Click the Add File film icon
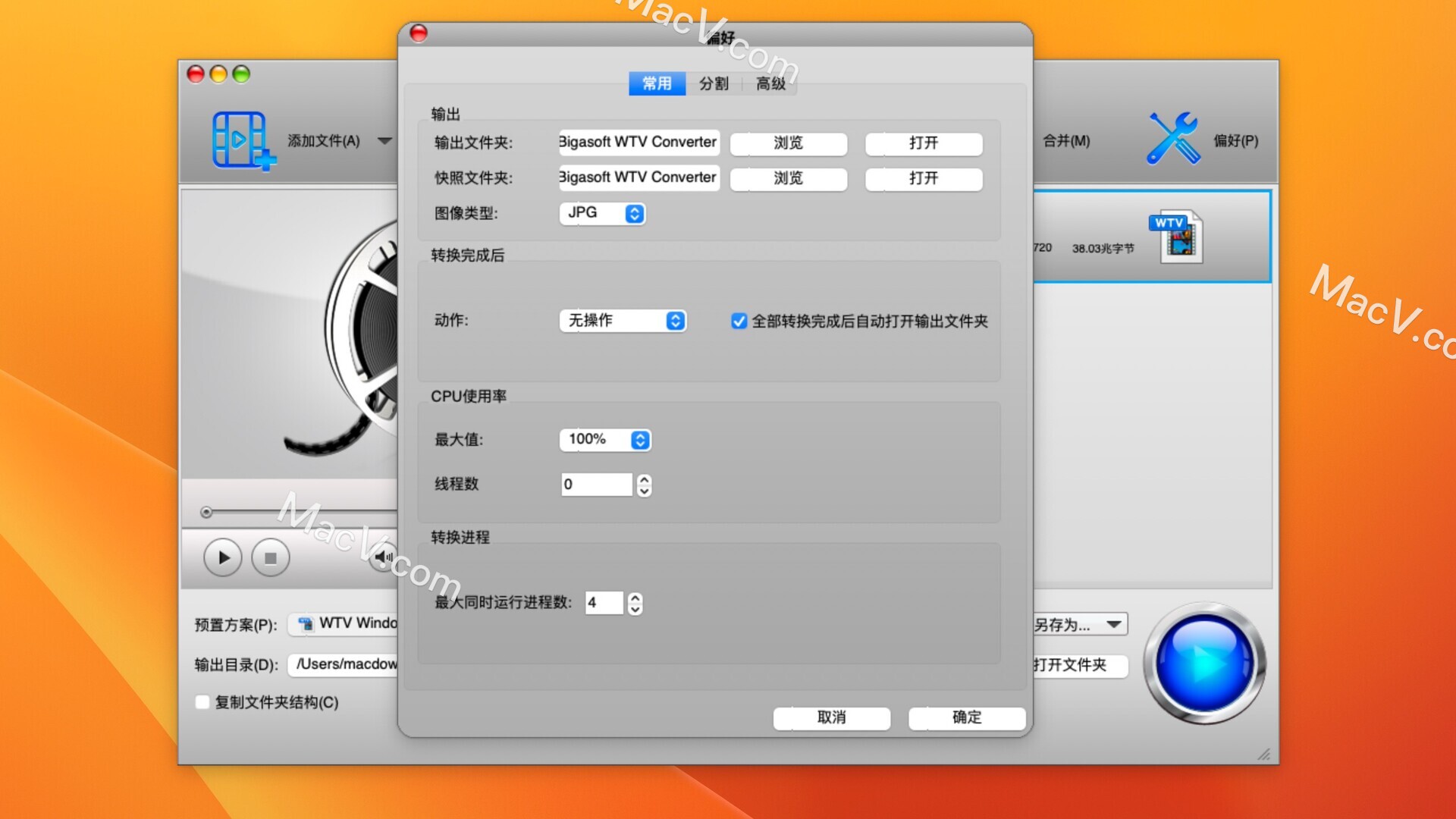This screenshot has width=1456, height=819. pyautogui.click(x=243, y=140)
